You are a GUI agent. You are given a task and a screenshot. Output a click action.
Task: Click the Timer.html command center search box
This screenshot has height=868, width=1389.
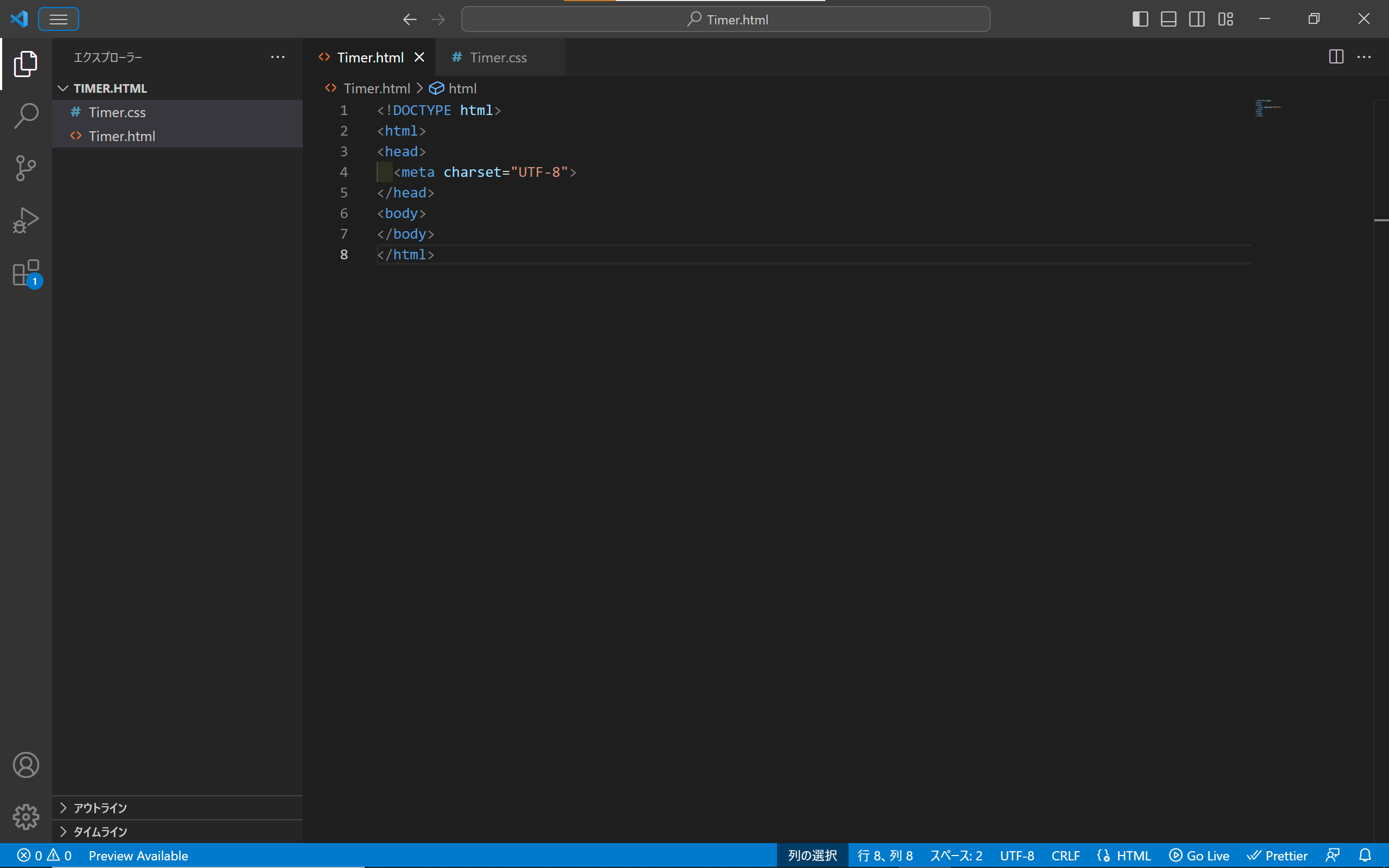click(725, 20)
